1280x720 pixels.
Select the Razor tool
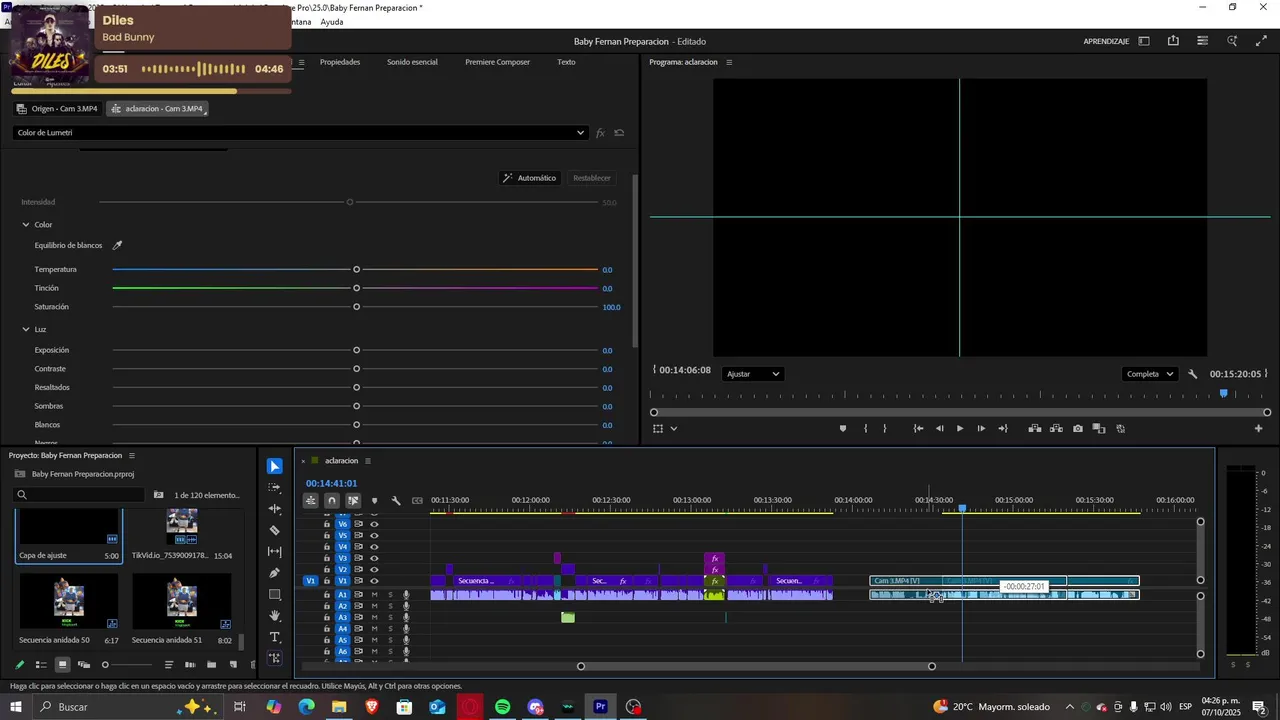click(x=275, y=530)
